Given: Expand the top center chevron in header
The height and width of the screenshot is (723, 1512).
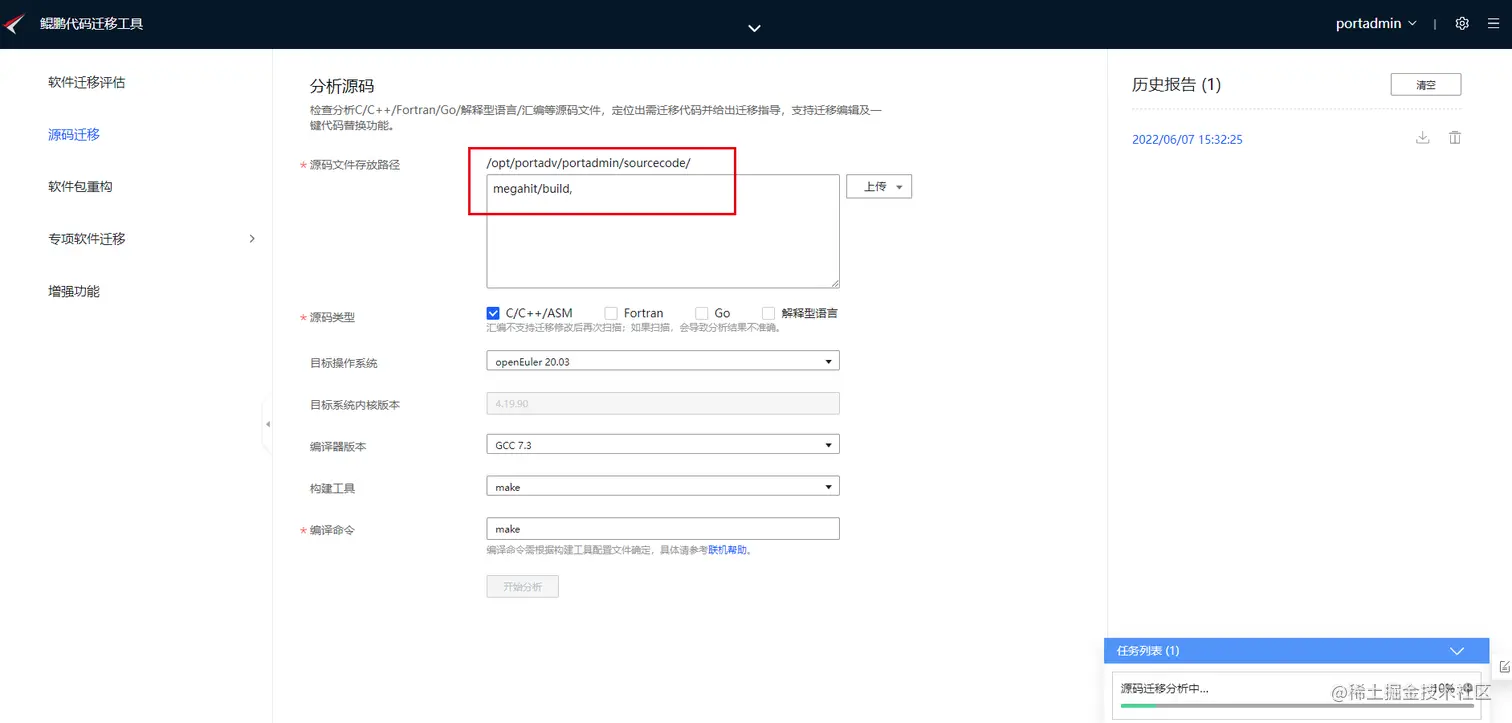Looking at the screenshot, I should click(x=755, y=28).
